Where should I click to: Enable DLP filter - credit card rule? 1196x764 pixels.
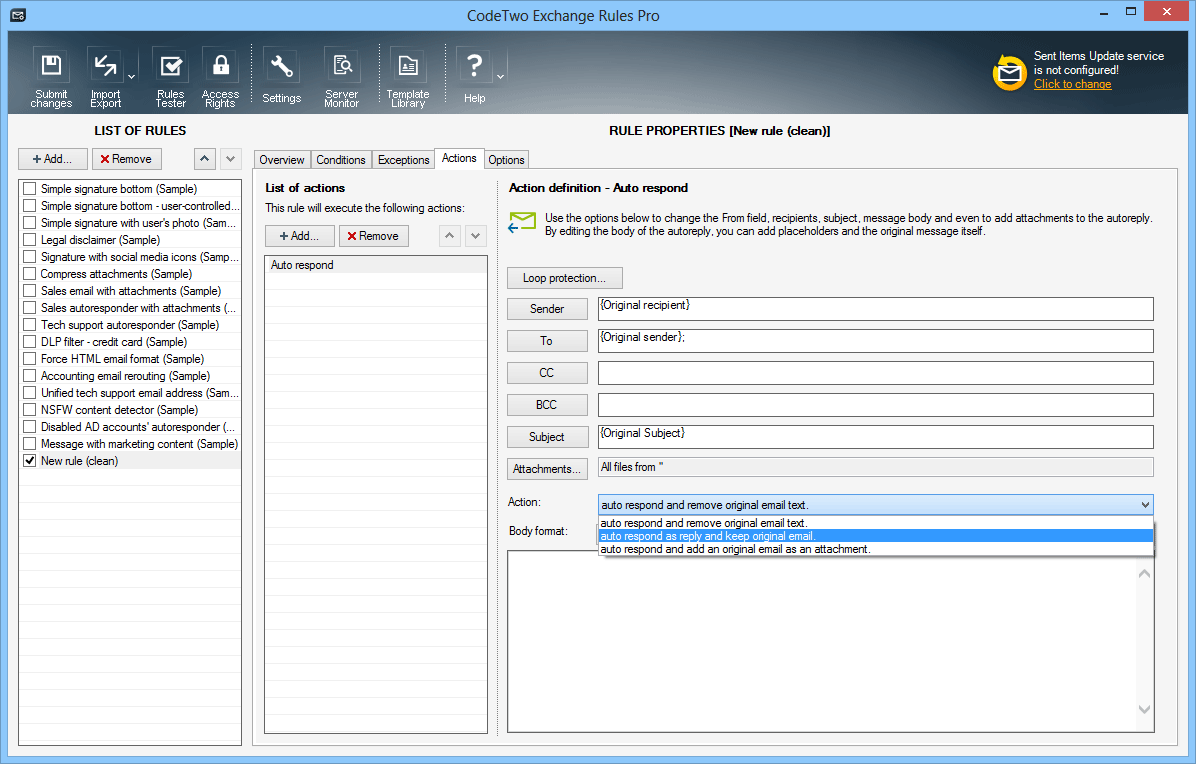(x=30, y=342)
